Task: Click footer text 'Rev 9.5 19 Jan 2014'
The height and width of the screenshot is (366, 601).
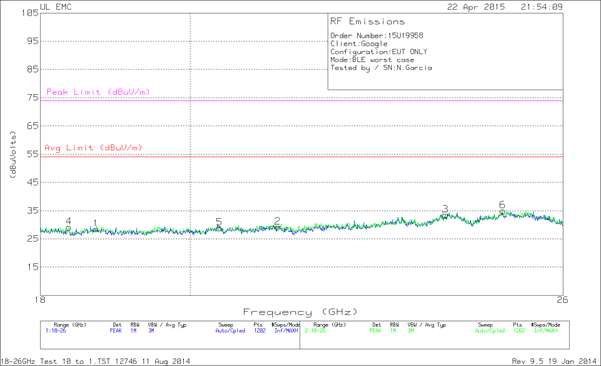Action: tap(554, 361)
